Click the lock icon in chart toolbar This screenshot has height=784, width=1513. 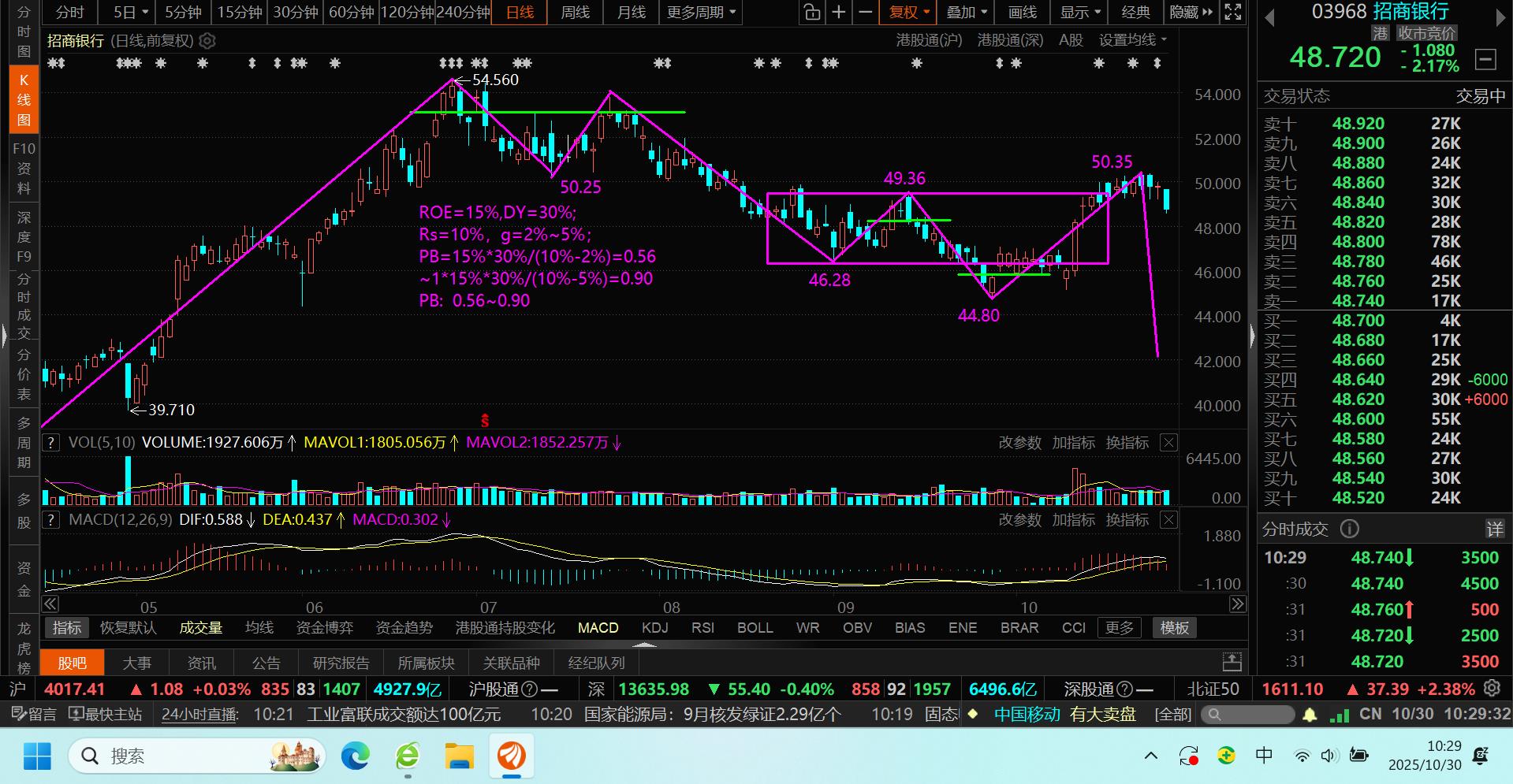pos(811,12)
